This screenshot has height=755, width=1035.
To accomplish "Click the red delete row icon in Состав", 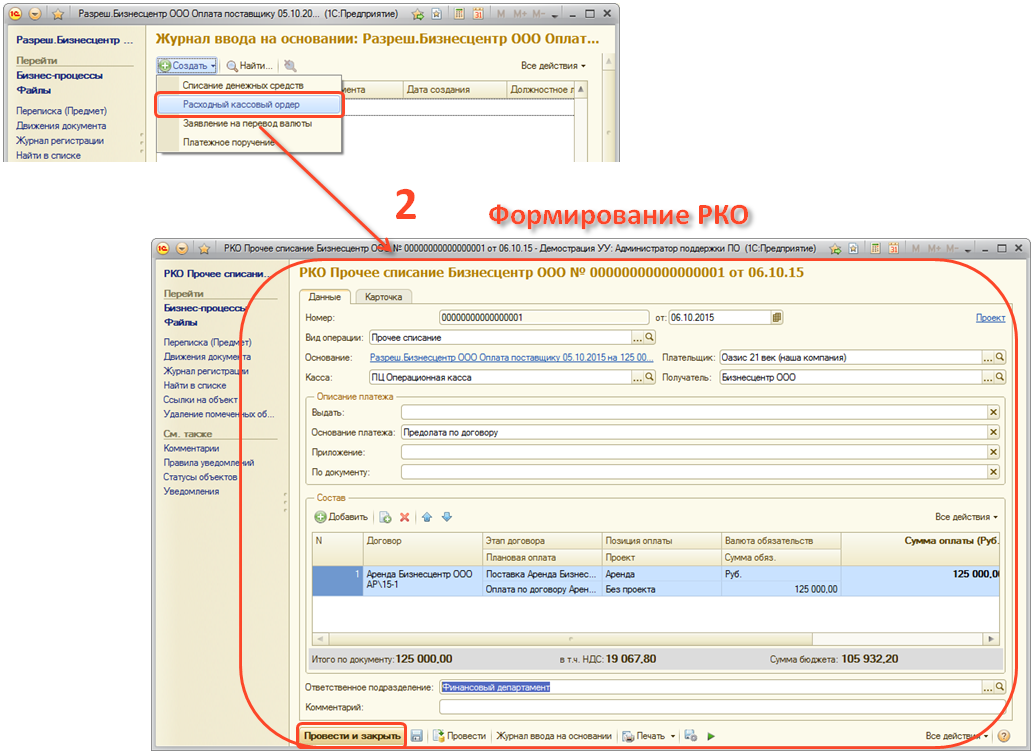I will tap(405, 517).
